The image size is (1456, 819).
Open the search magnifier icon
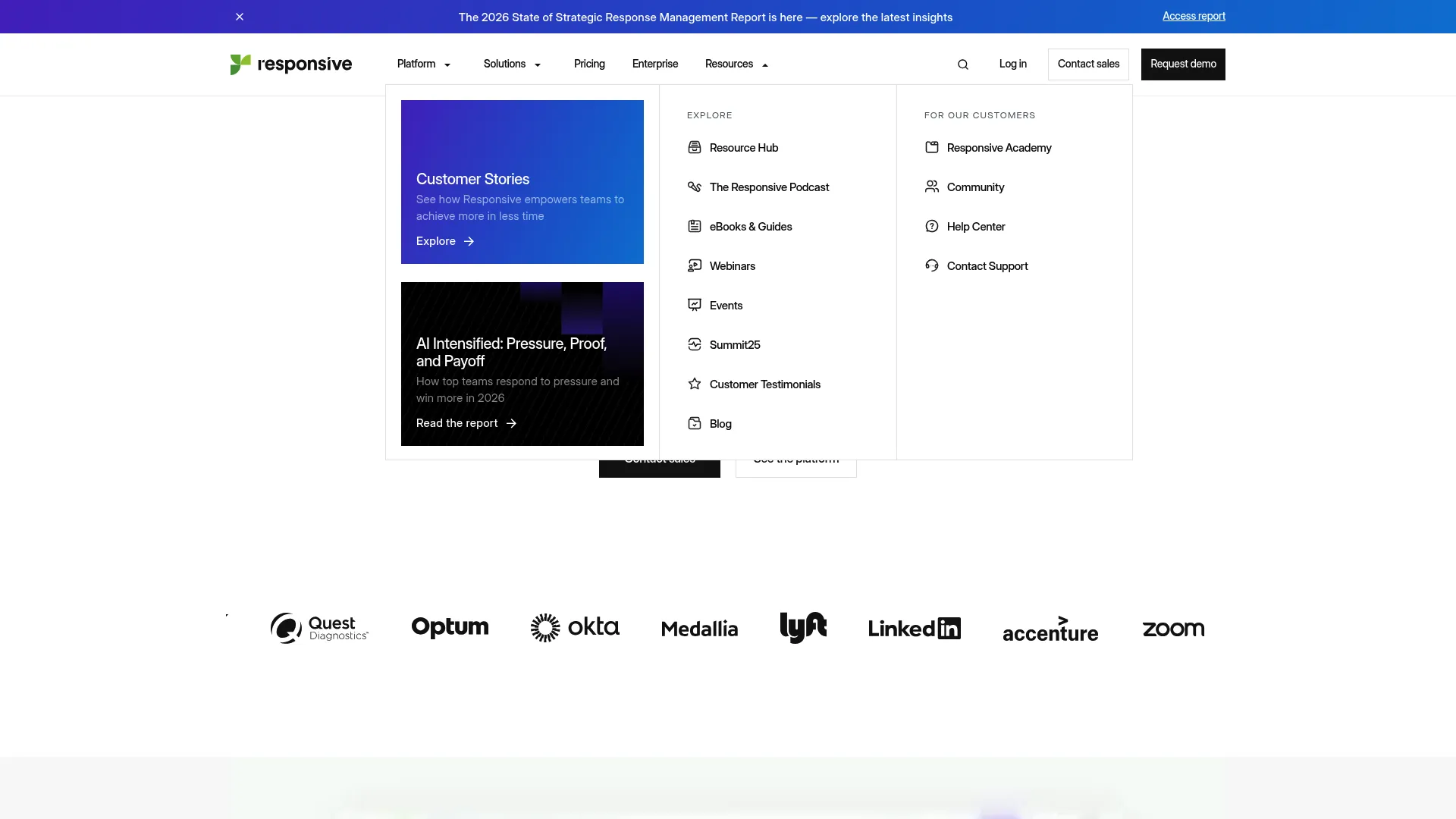[963, 64]
